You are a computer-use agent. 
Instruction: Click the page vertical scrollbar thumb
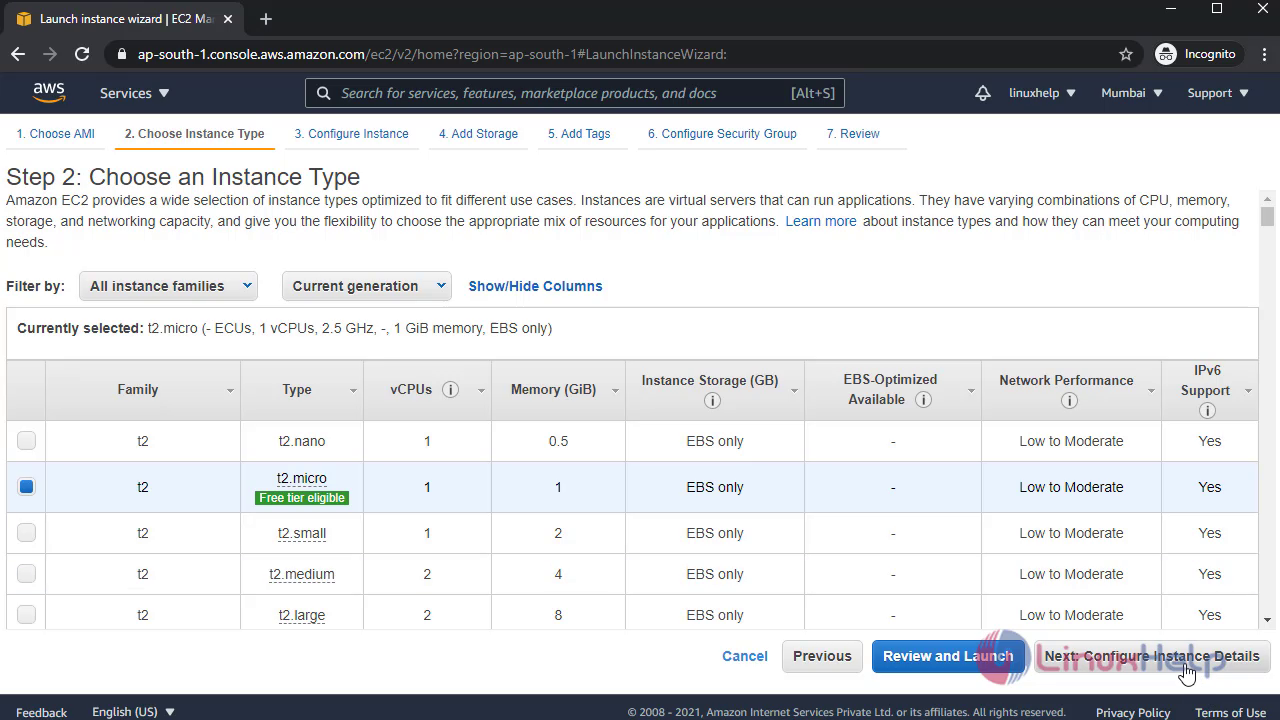pyautogui.click(x=1268, y=217)
